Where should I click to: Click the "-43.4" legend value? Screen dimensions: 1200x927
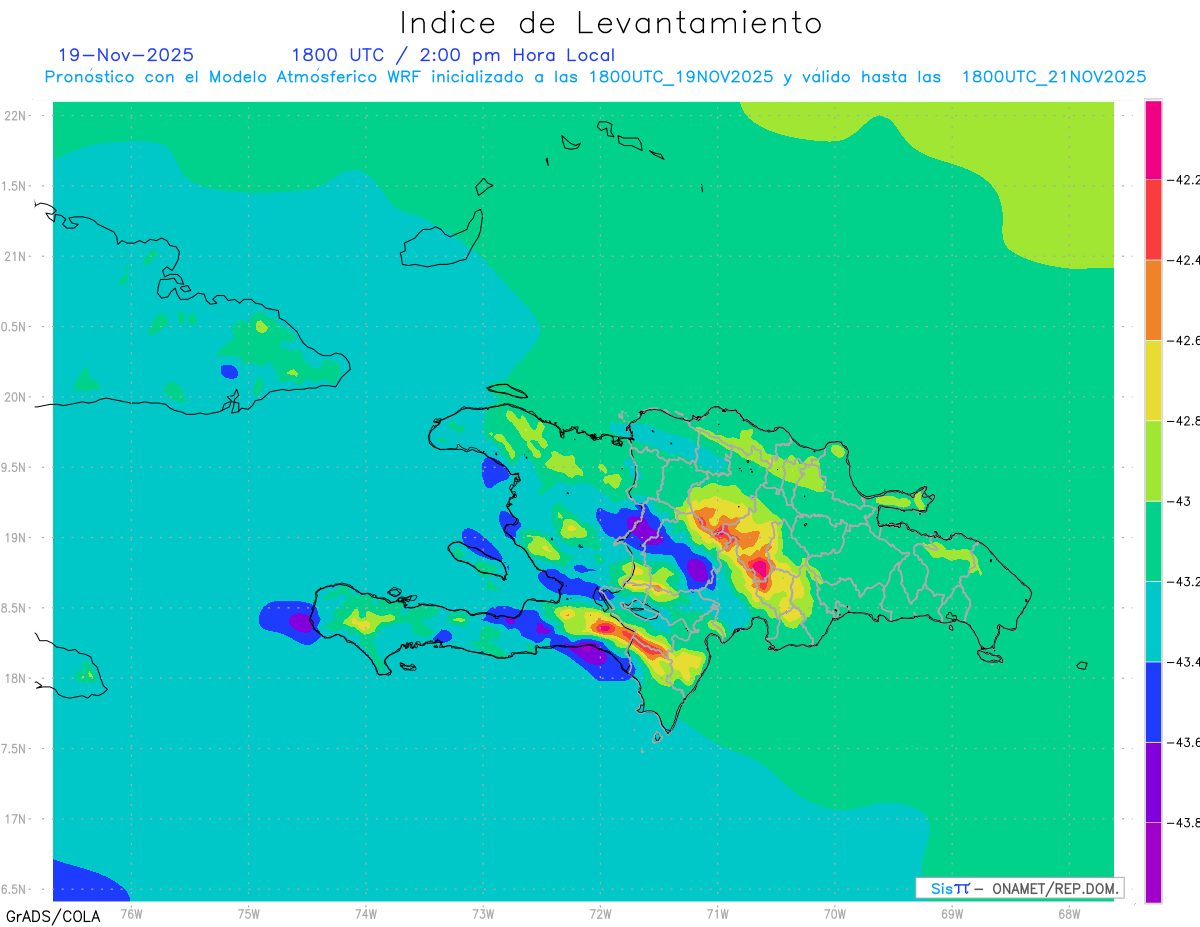[x=1184, y=662]
